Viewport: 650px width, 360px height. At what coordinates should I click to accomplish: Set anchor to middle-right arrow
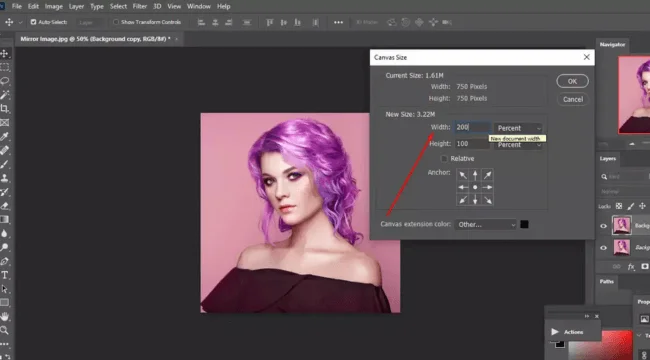pos(488,187)
